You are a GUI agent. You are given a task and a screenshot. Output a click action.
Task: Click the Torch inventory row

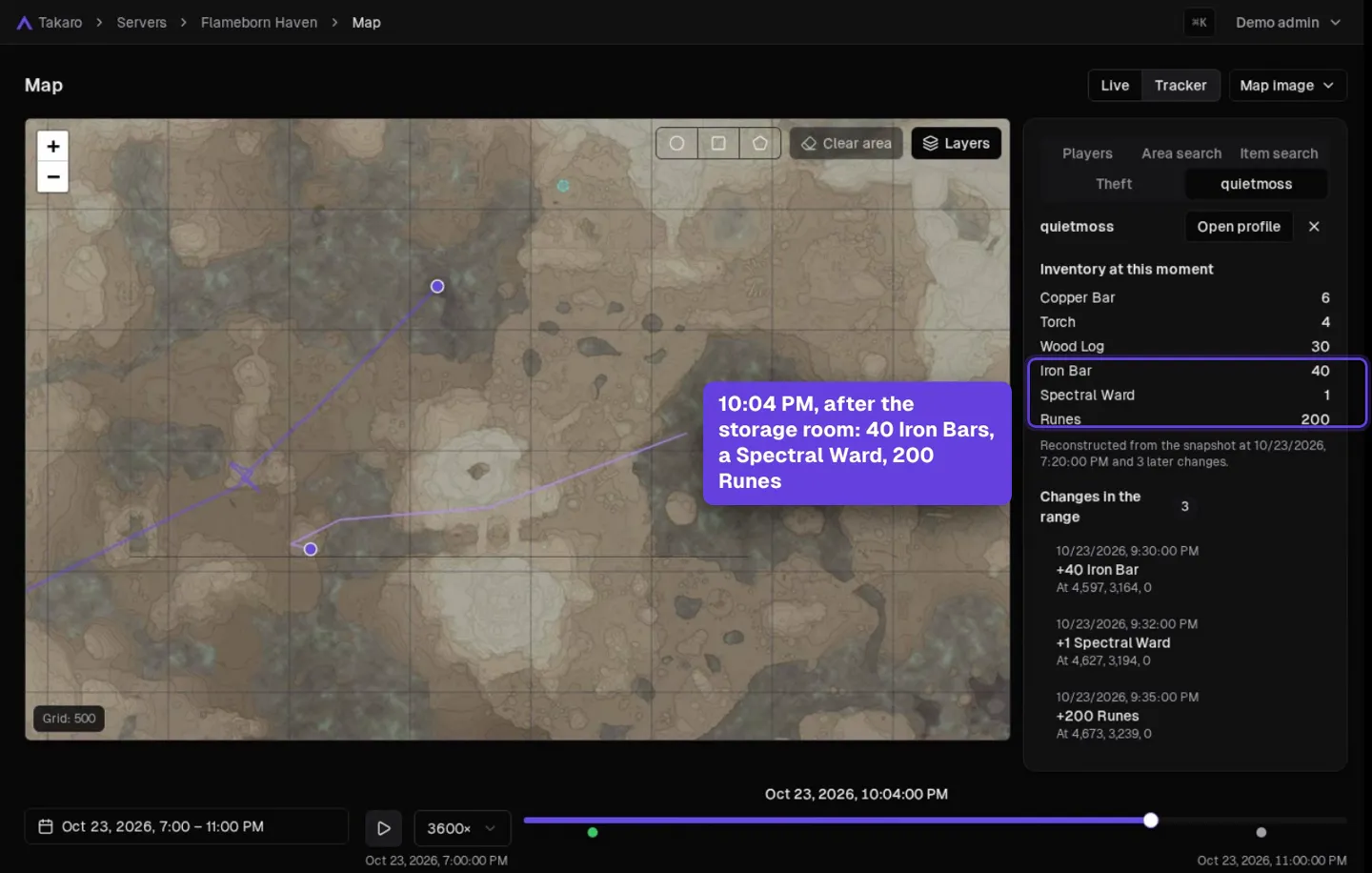pos(1185,322)
